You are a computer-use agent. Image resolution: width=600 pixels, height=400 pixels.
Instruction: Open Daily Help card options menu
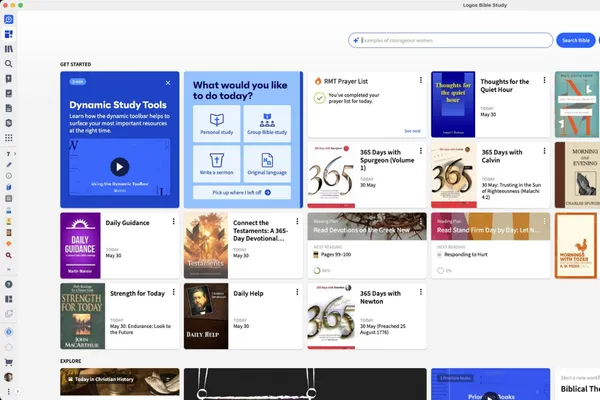click(297, 292)
